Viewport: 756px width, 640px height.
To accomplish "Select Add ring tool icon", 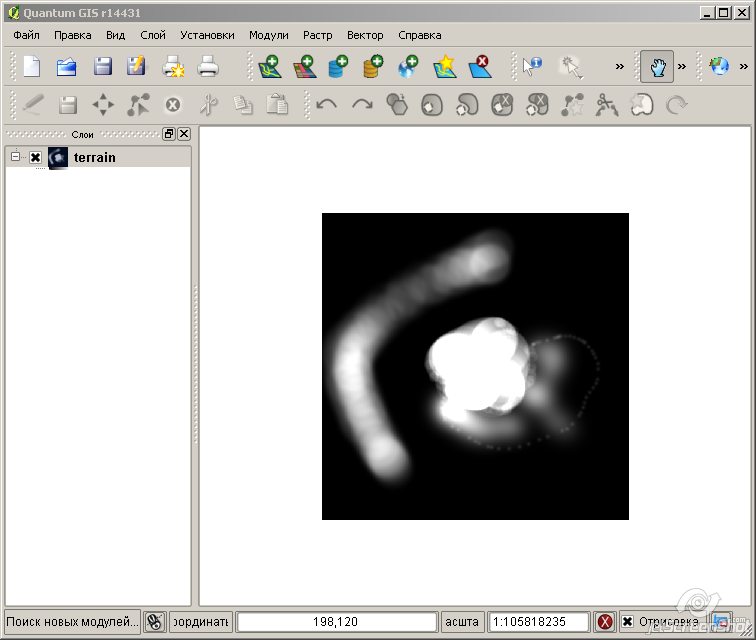I will 432,105.
